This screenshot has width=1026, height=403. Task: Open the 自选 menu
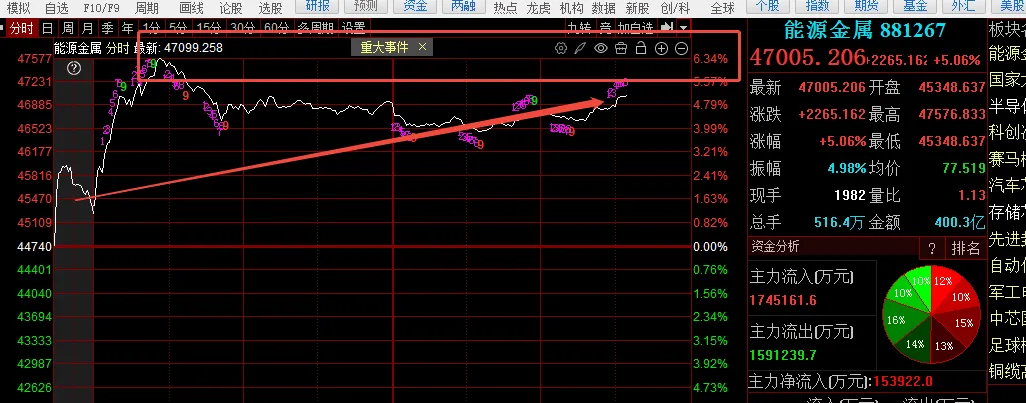click(56, 9)
